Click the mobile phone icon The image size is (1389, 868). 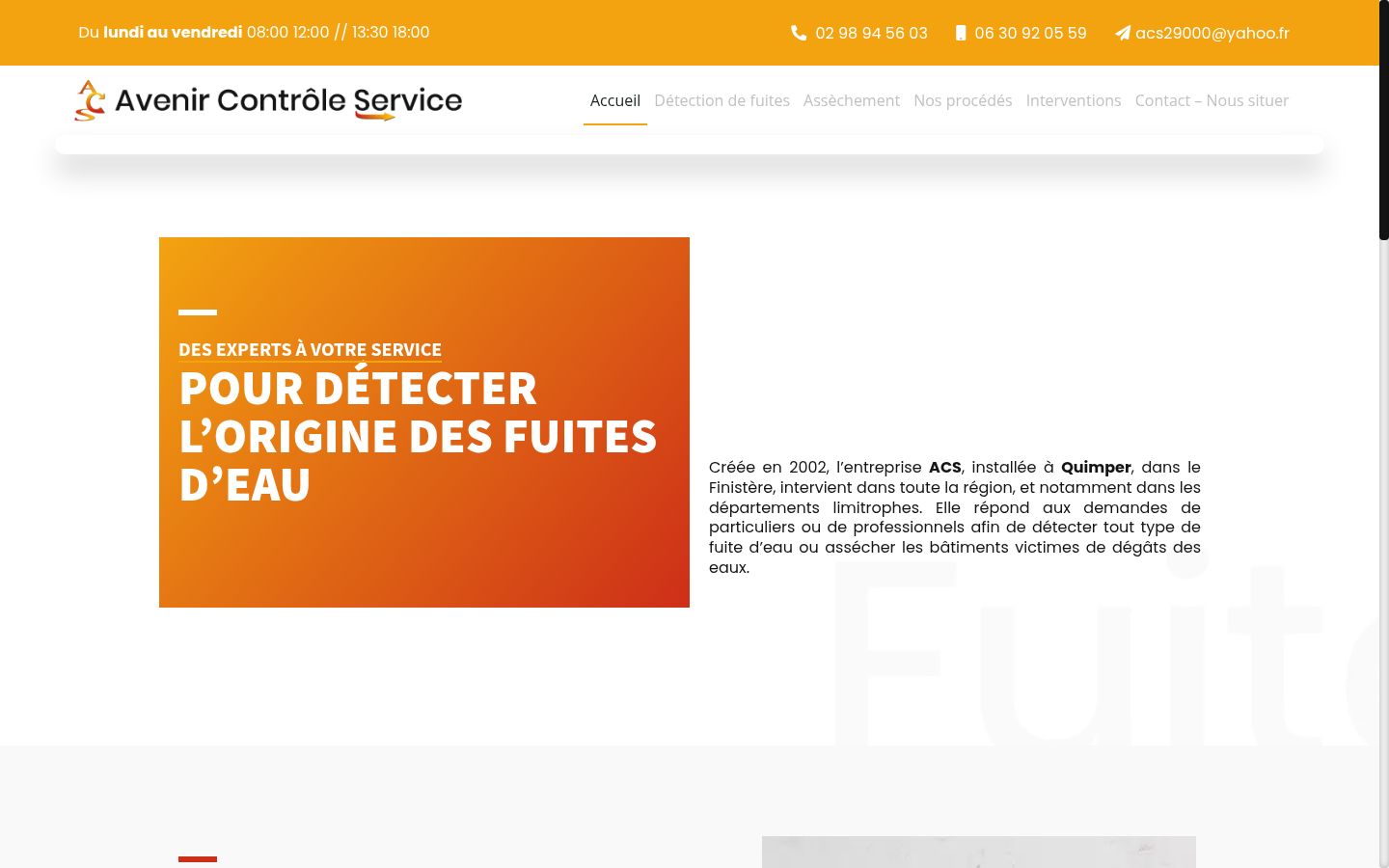pyautogui.click(x=961, y=33)
